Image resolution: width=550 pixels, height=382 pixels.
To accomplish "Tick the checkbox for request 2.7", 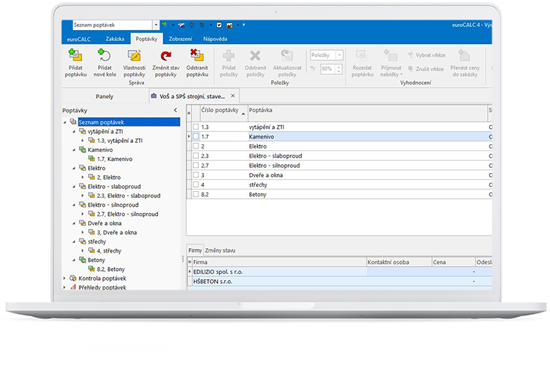I will coord(196,165).
